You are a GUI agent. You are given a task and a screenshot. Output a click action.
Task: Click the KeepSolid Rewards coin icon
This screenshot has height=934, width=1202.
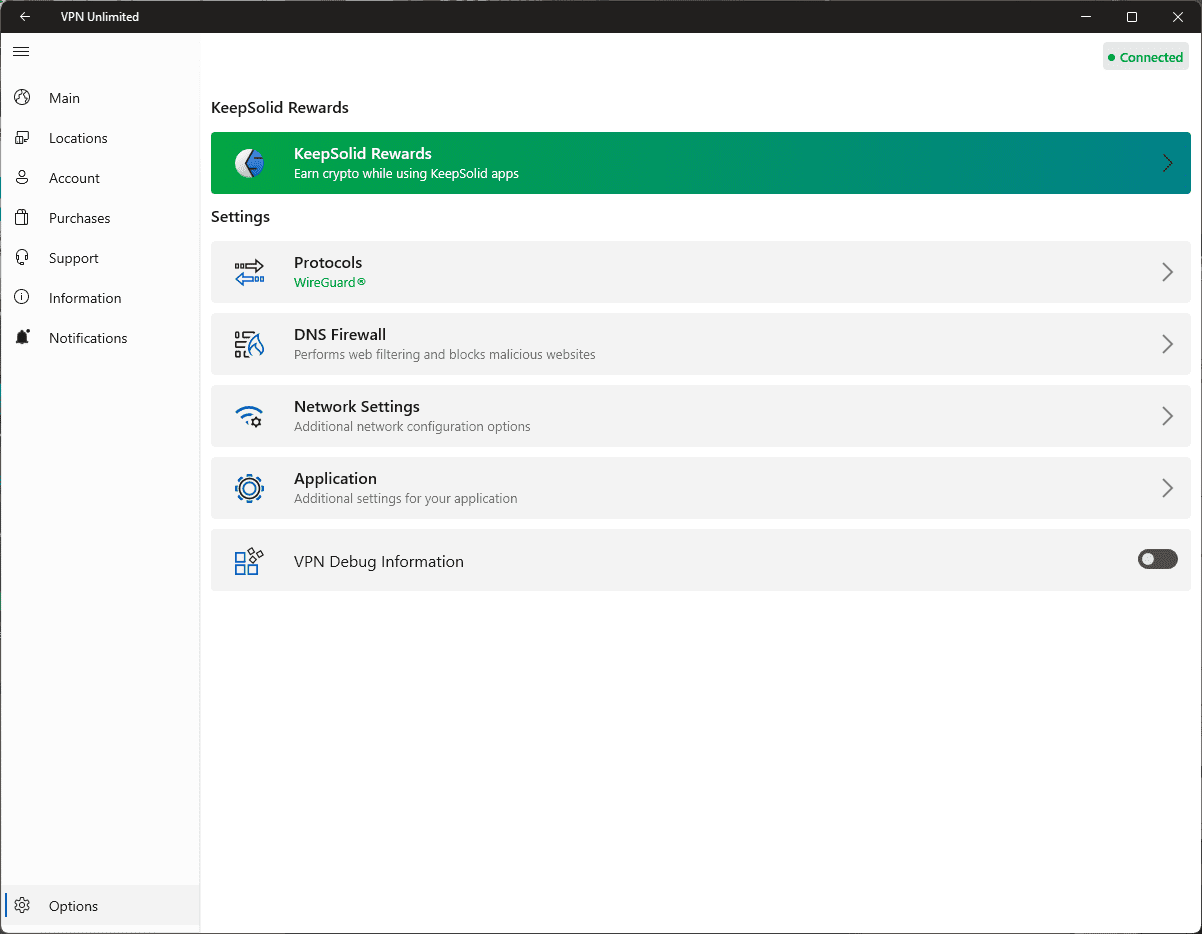tap(249, 163)
